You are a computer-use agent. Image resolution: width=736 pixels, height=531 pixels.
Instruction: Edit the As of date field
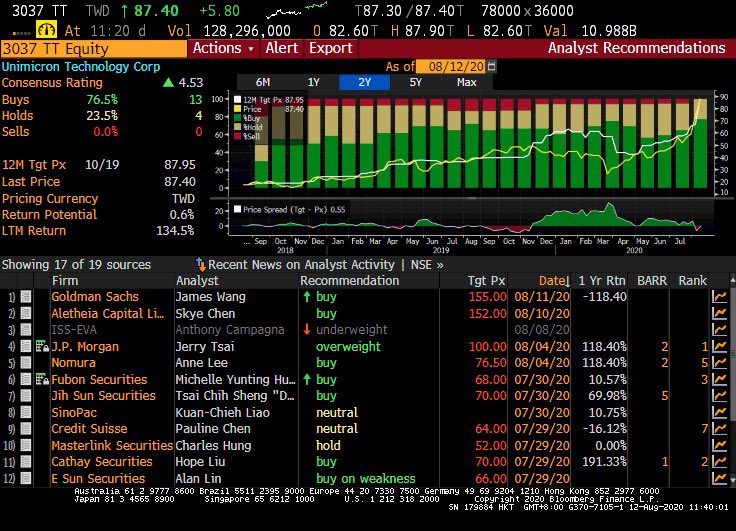click(451, 66)
